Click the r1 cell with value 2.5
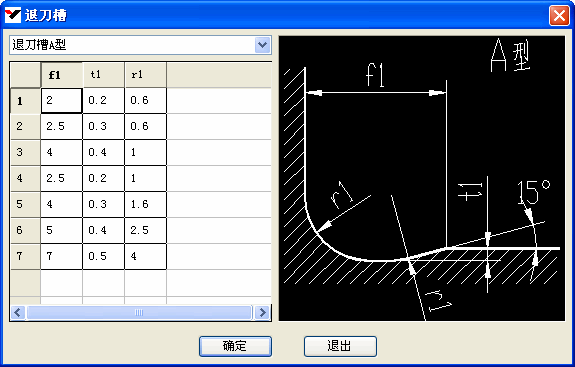Screen dimensions: 575x367 coord(146,230)
